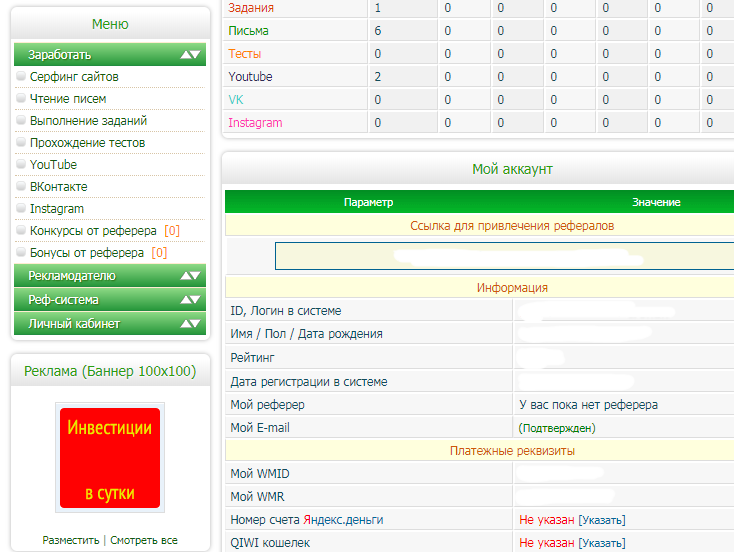Click the Тесты row label in stats table

point(244,54)
